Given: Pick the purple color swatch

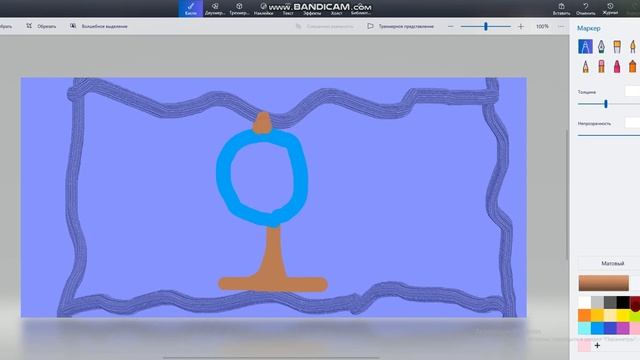Looking at the screenshot, I should (623, 328).
